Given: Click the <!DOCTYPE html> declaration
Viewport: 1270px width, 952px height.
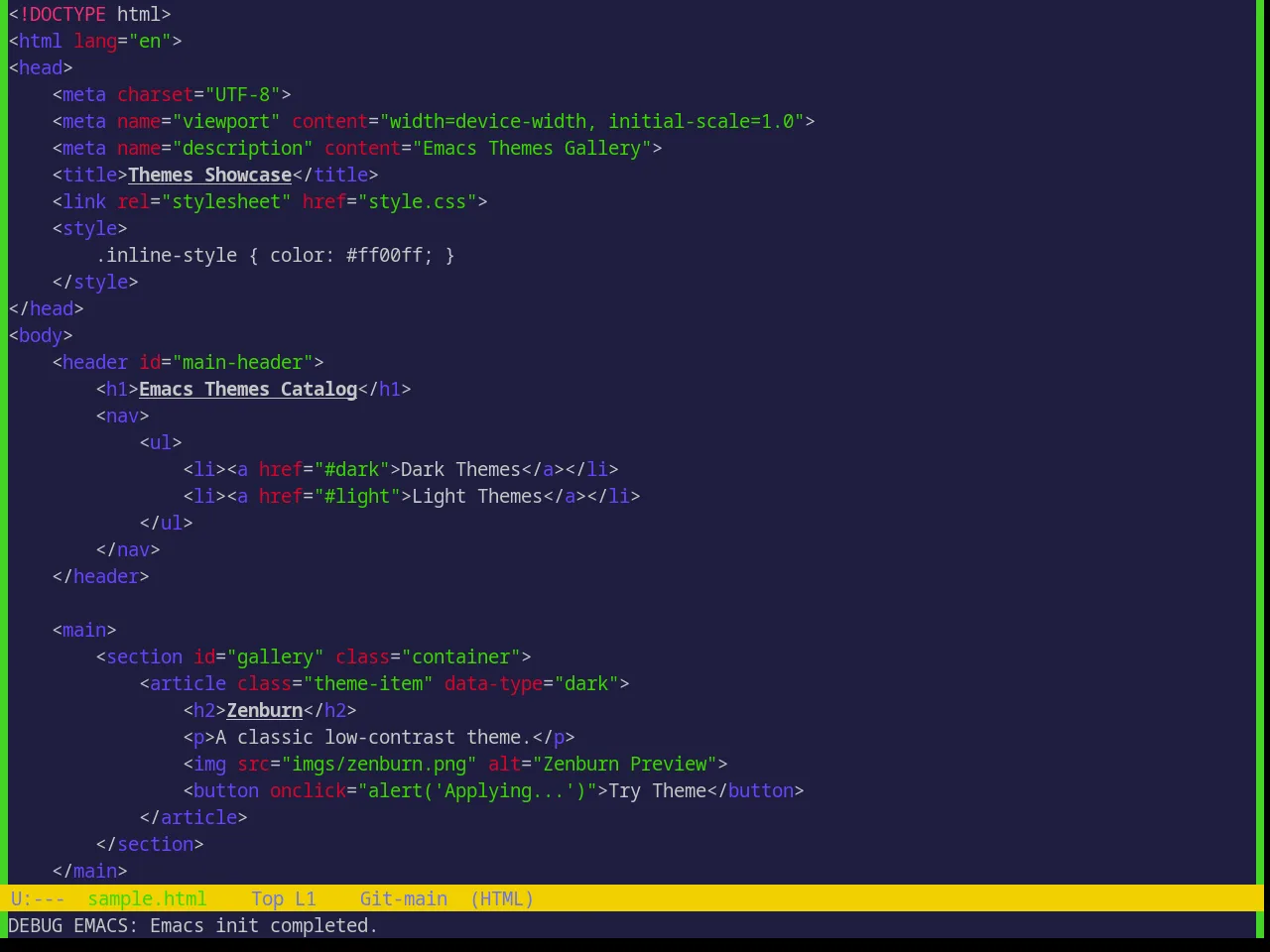Looking at the screenshot, I should tap(89, 14).
